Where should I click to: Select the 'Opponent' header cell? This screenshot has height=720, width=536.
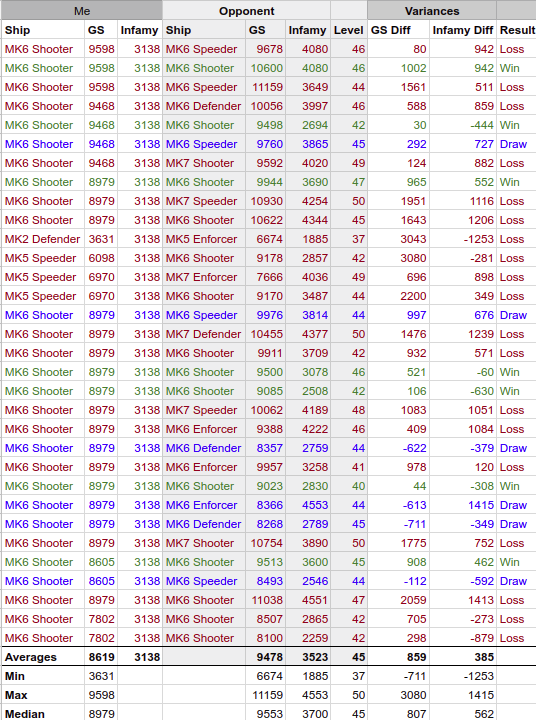tap(246, 11)
